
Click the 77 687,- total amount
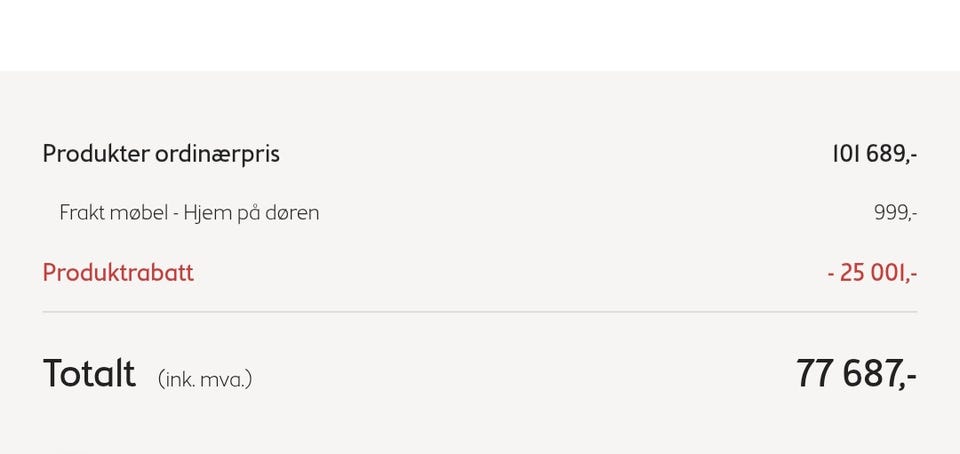(x=856, y=373)
